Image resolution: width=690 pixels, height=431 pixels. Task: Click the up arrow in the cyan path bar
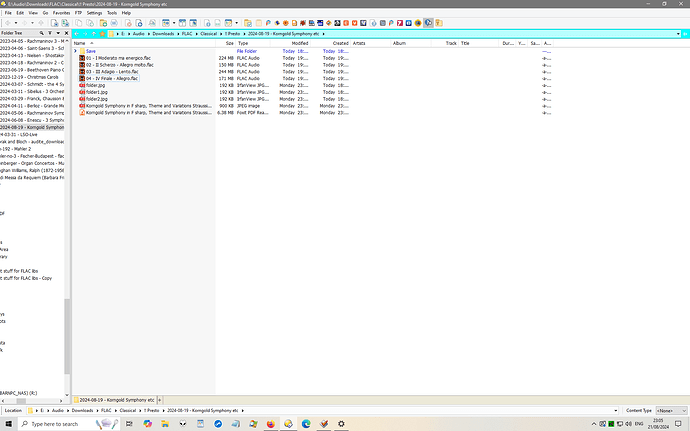tap(94, 34)
